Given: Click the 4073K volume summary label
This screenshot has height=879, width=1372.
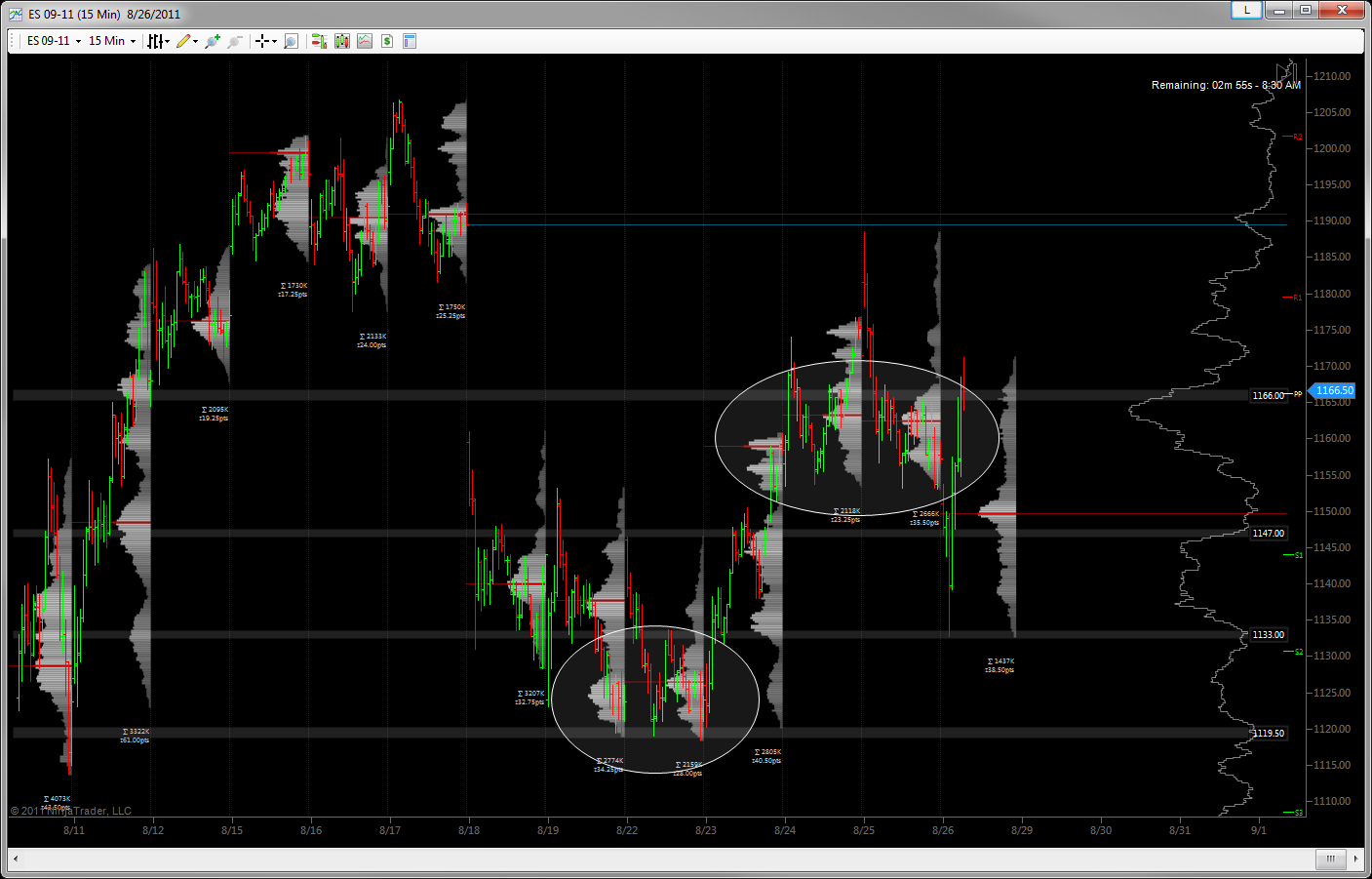Looking at the screenshot, I should (x=58, y=799).
